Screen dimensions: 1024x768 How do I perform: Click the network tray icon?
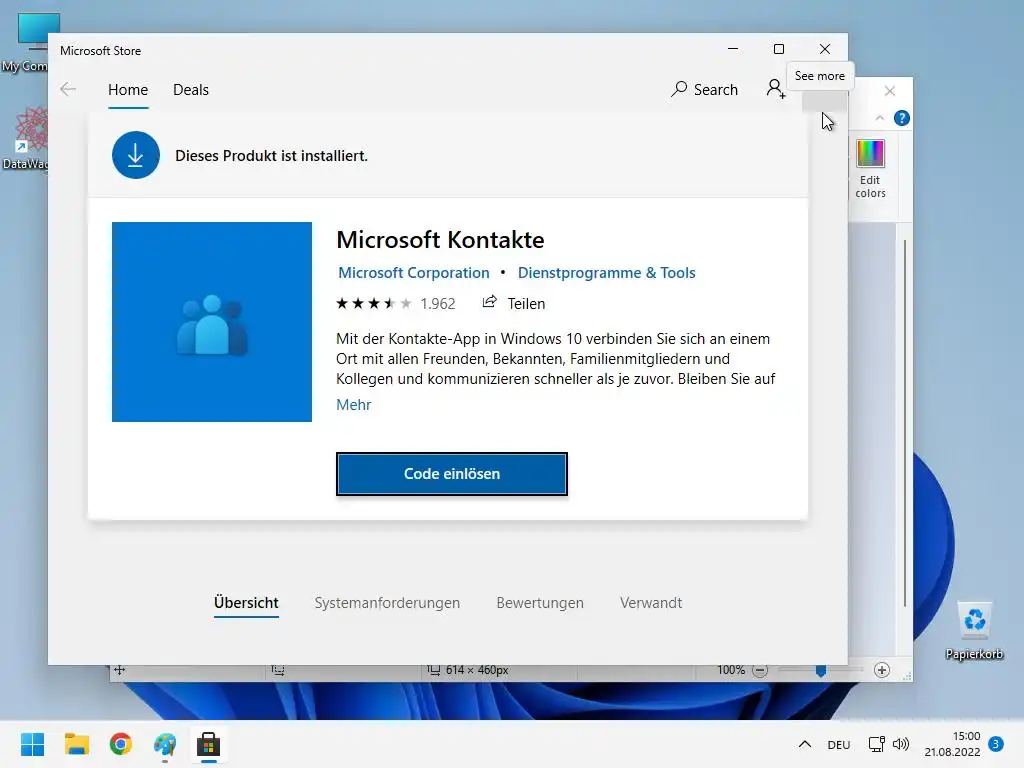click(x=876, y=744)
